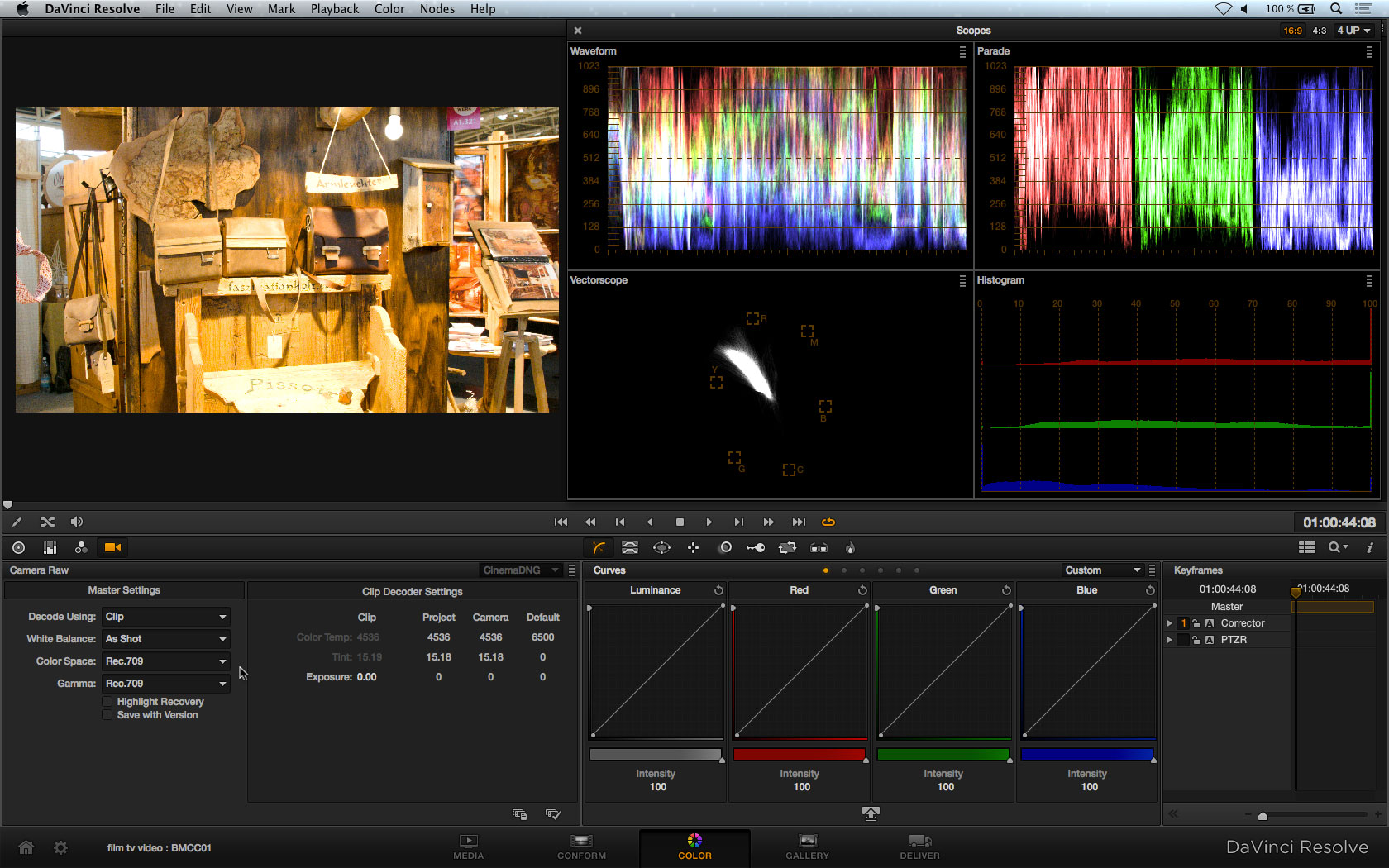Open the Decode Using dropdown

[x=165, y=617]
